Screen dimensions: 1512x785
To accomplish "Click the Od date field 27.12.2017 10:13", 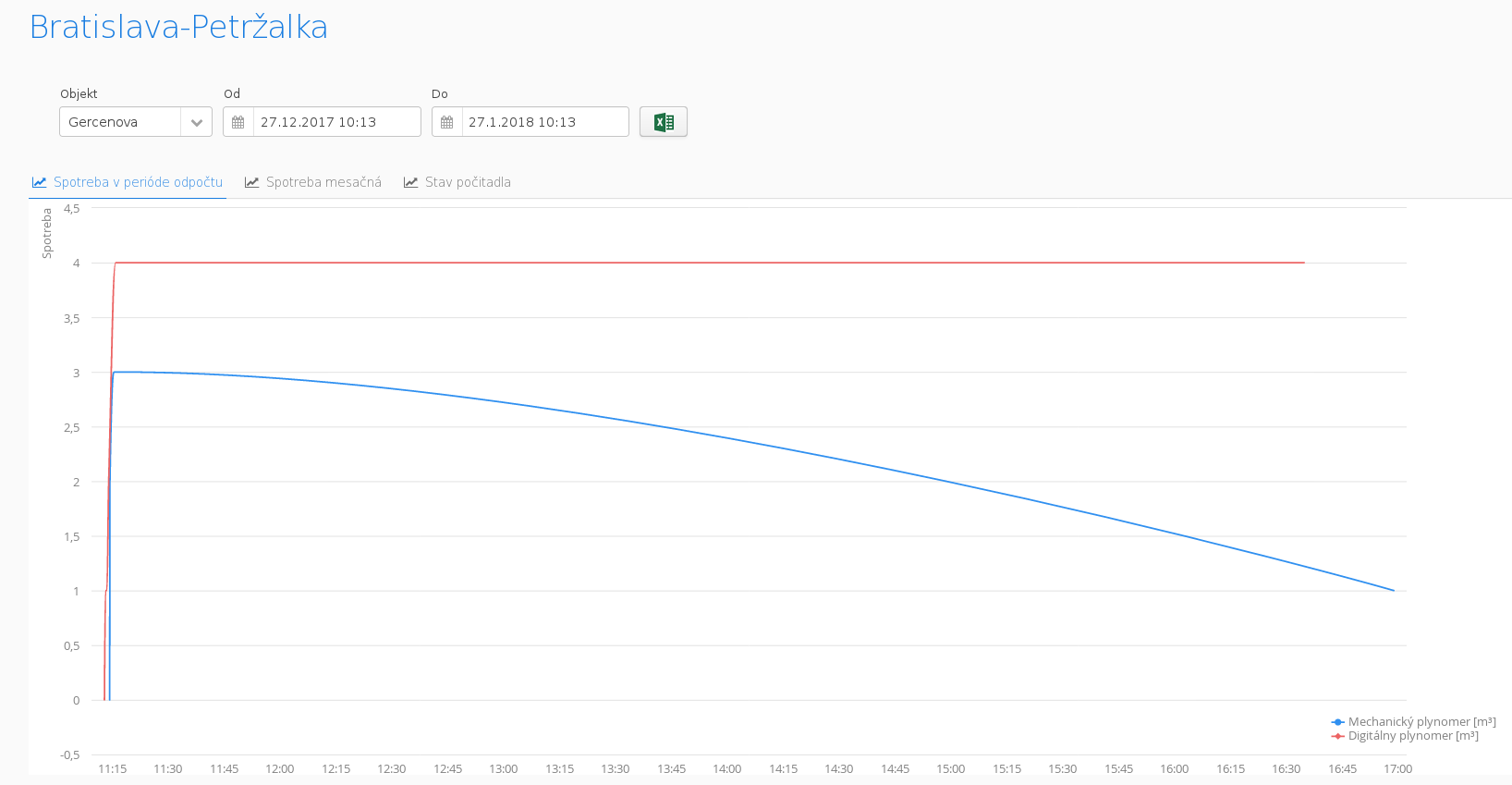I will coord(336,122).
